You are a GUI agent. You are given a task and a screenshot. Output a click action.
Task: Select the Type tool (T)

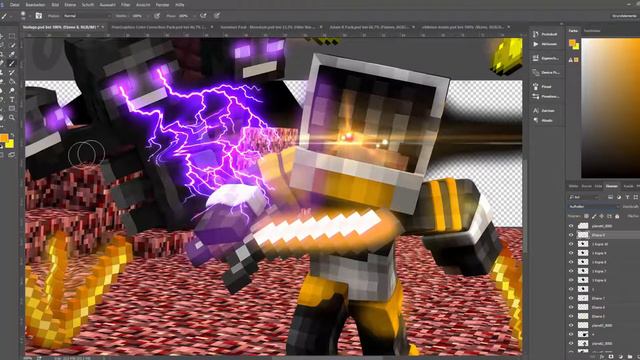[12, 100]
